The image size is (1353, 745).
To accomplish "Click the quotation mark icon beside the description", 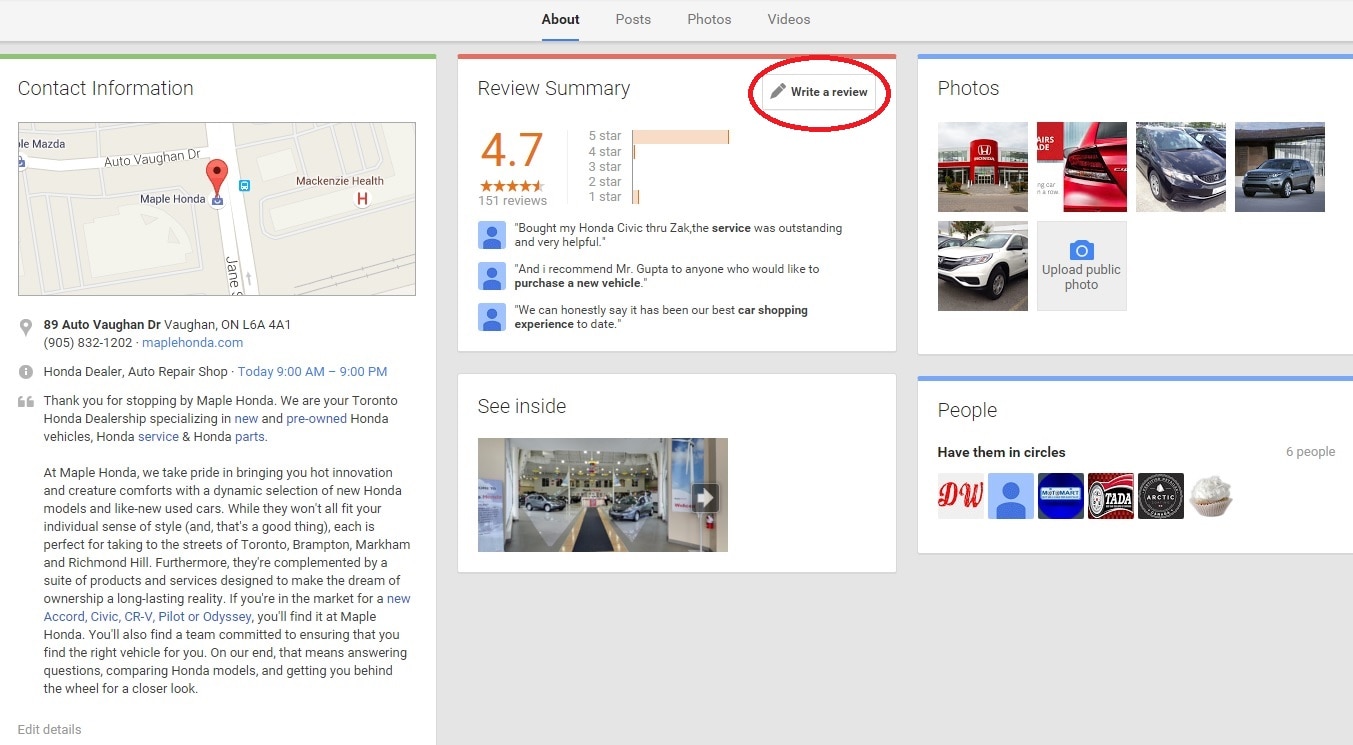I will [26, 402].
